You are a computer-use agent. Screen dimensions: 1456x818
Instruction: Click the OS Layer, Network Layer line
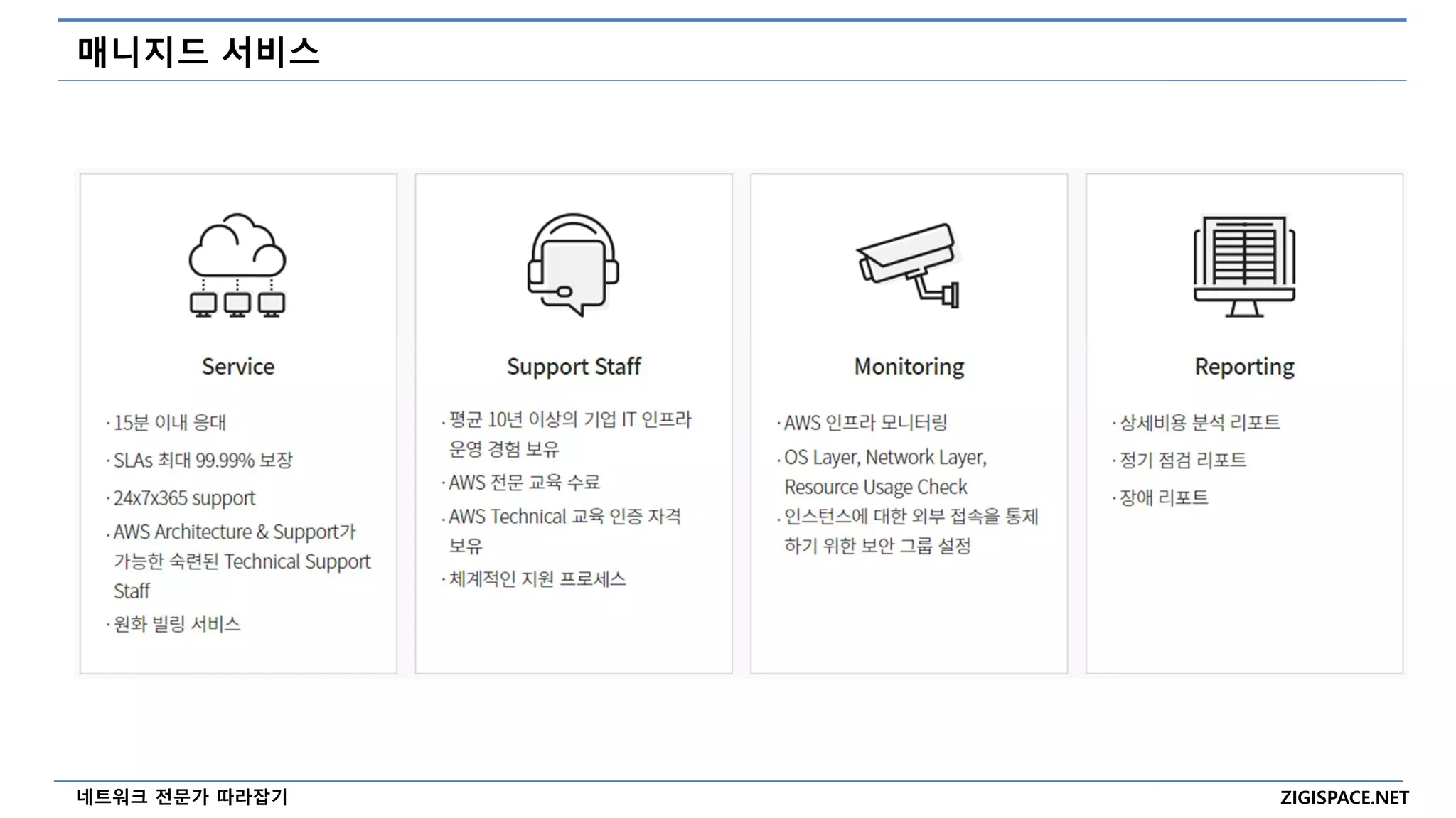[886, 458]
